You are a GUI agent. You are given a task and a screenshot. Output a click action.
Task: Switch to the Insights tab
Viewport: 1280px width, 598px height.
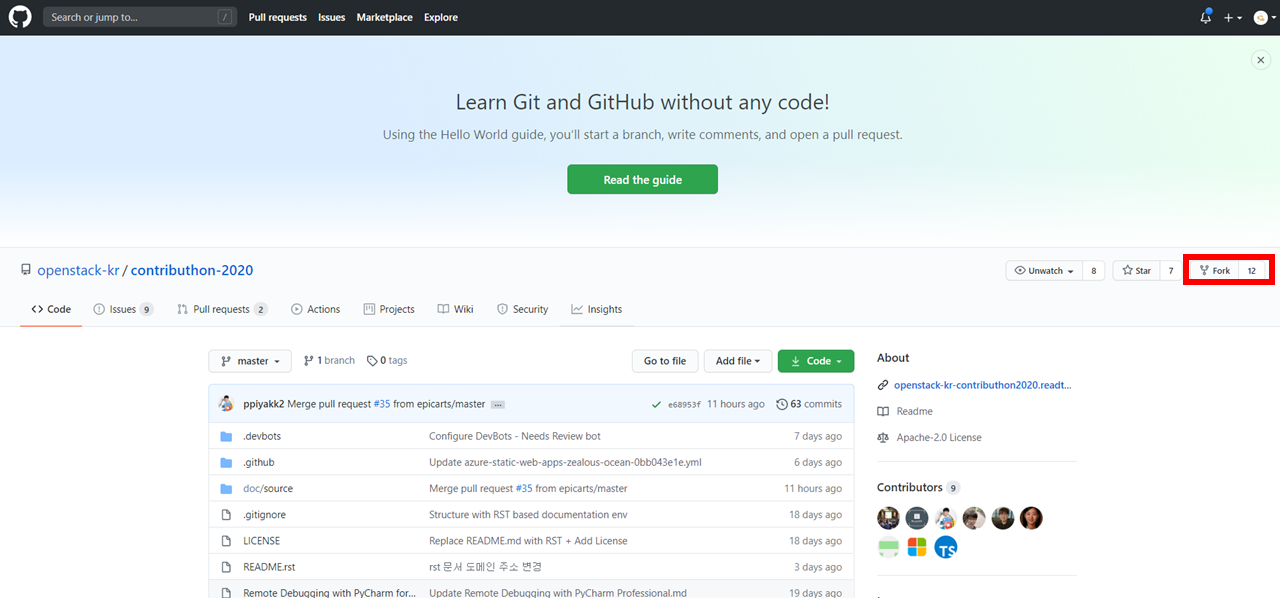point(597,309)
